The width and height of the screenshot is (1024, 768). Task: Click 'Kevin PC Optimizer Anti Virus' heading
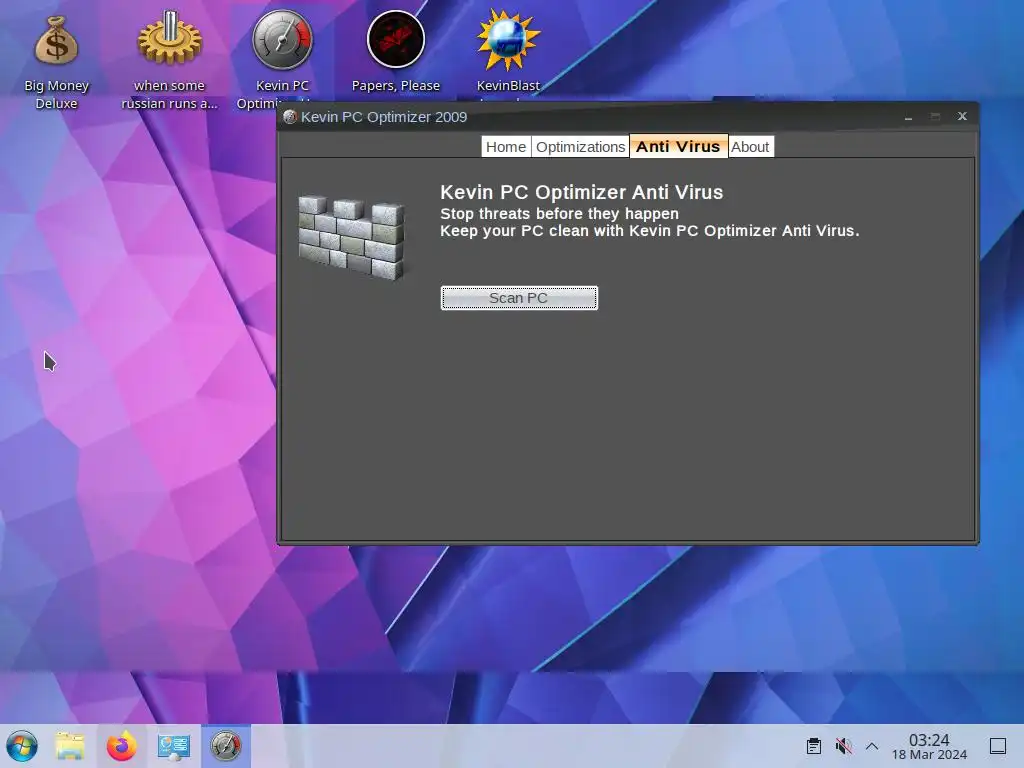[581, 192]
